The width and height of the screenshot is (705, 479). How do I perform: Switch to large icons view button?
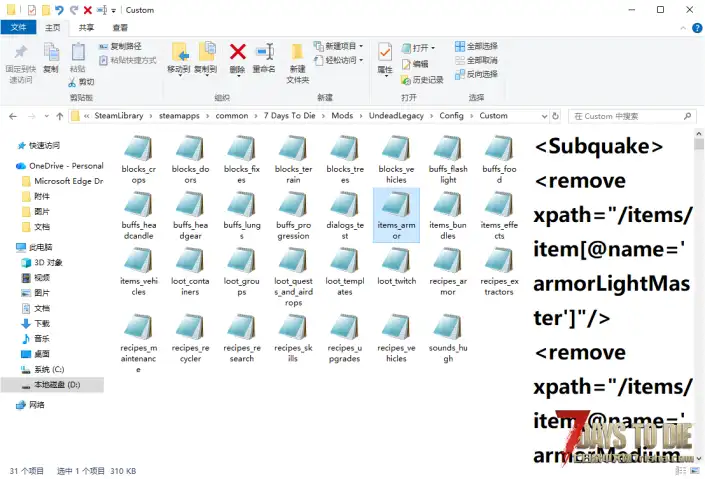coord(696,470)
